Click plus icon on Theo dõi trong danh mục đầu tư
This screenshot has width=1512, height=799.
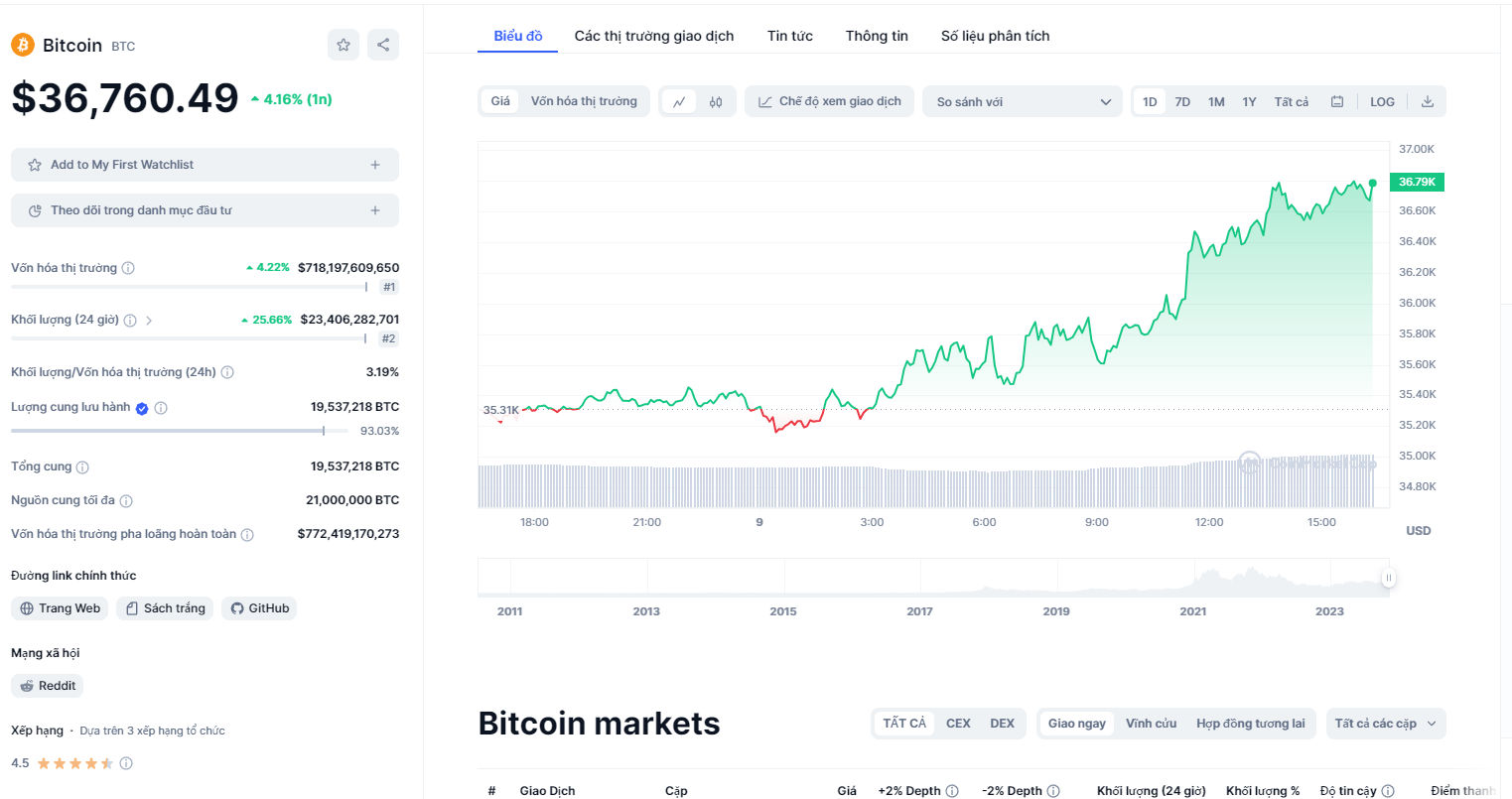tap(375, 210)
